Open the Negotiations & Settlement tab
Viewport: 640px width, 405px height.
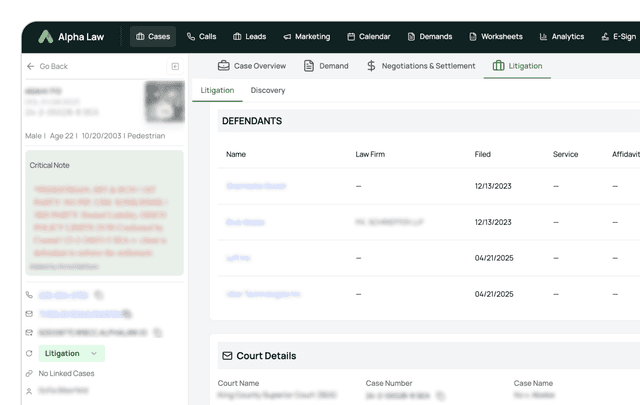point(420,66)
